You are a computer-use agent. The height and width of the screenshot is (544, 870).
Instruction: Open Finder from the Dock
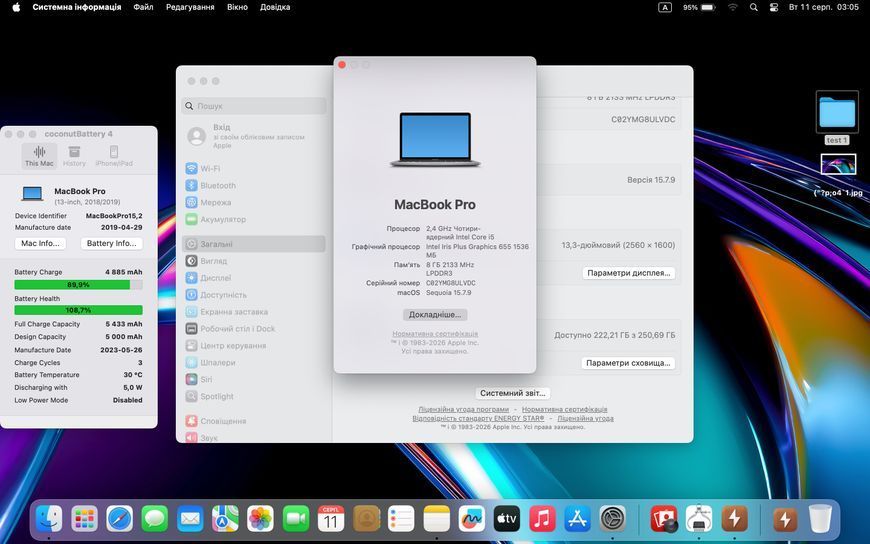[x=49, y=520]
